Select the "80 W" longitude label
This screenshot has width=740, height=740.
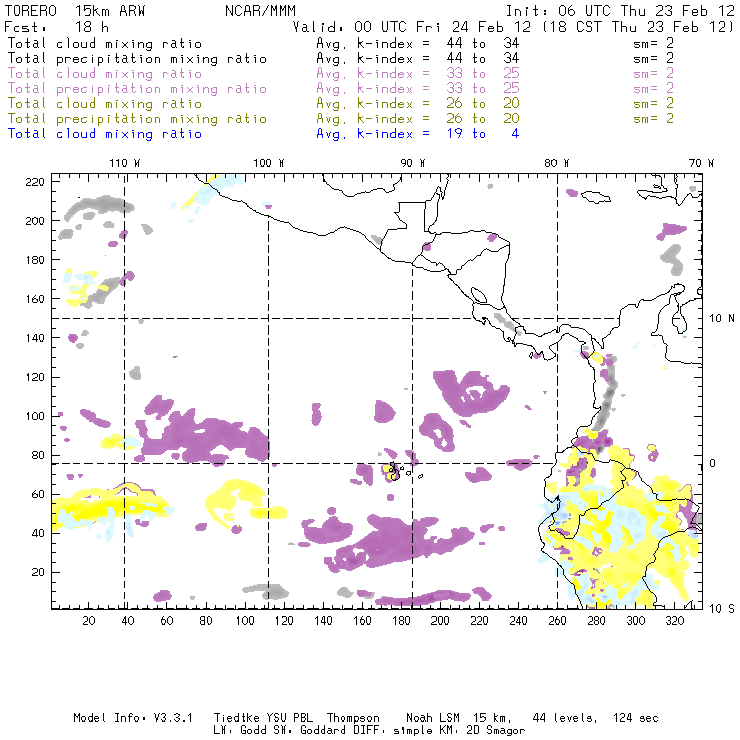click(557, 163)
